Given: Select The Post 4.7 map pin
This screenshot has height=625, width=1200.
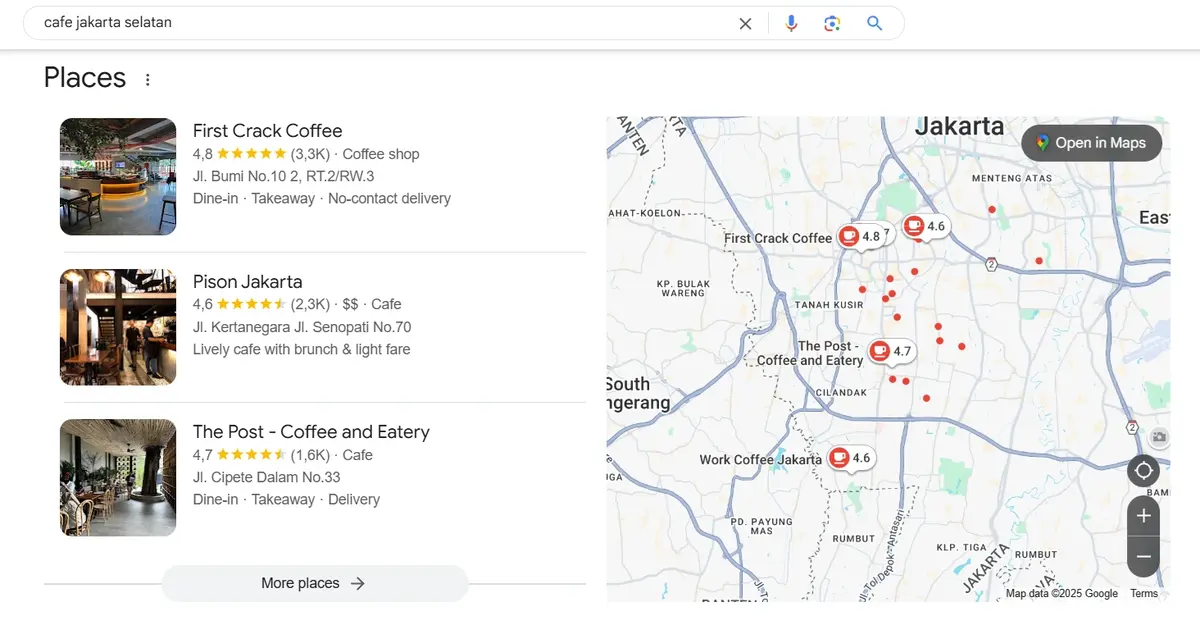Looking at the screenshot, I should coord(891,351).
